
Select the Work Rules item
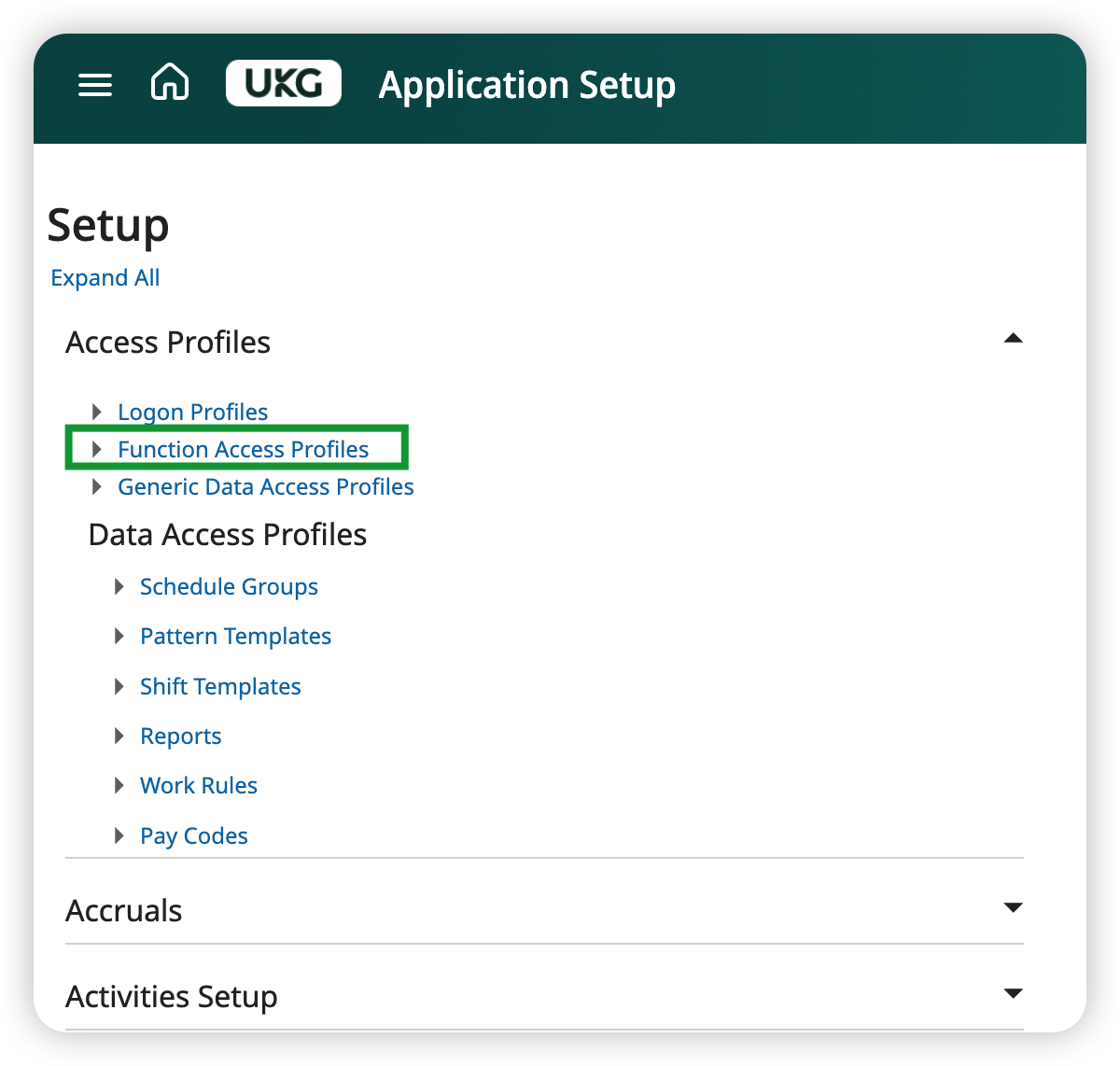tap(198, 785)
